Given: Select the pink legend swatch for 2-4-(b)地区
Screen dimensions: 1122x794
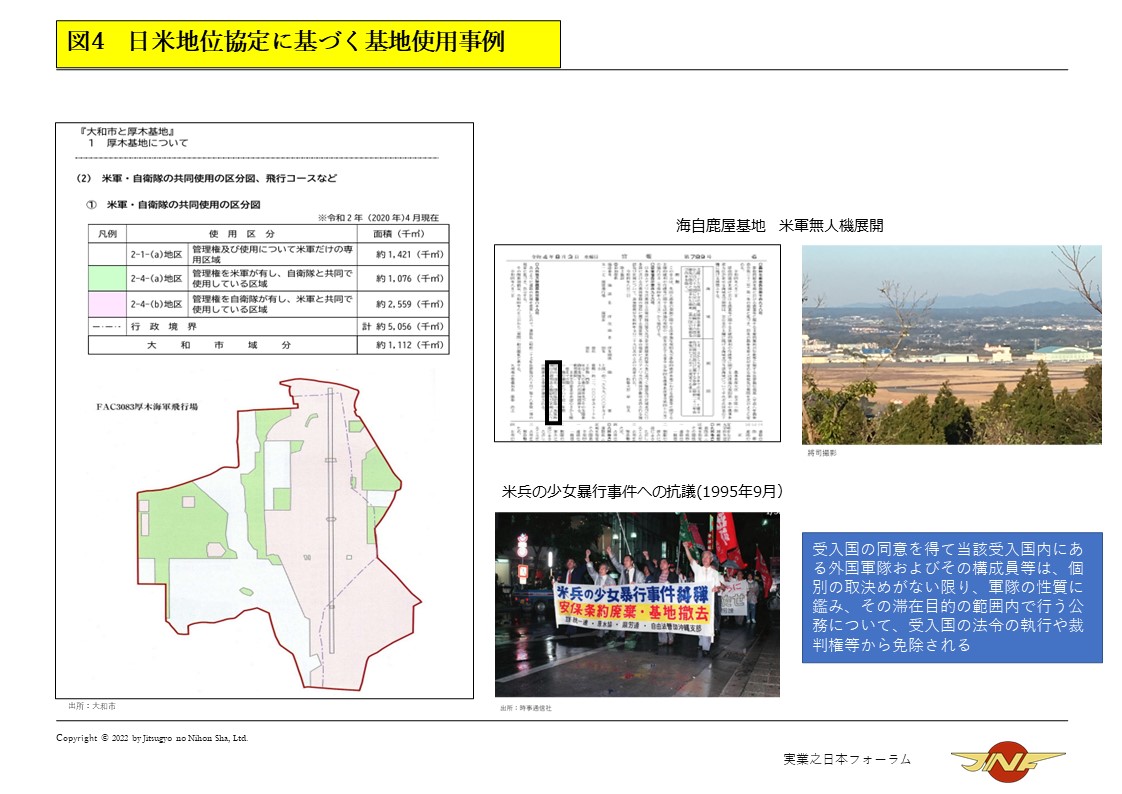Looking at the screenshot, I should pyautogui.click(x=107, y=304).
